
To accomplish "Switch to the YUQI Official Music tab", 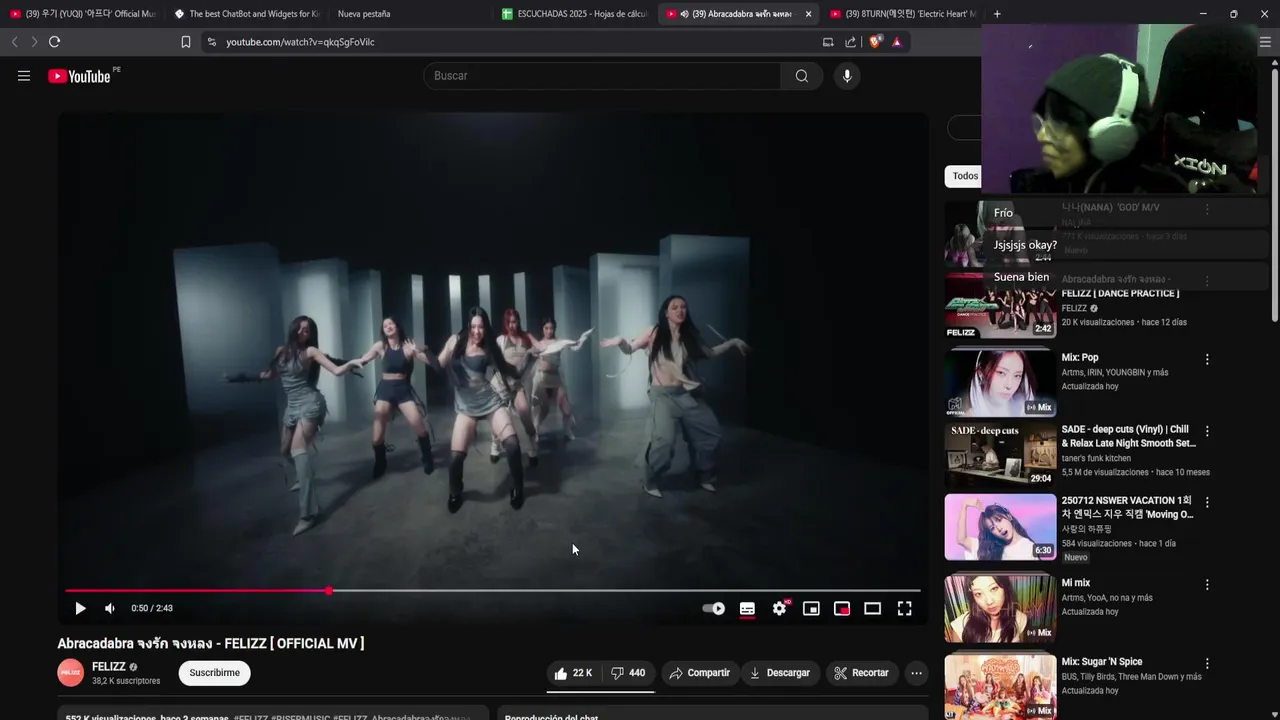I will click(83, 14).
